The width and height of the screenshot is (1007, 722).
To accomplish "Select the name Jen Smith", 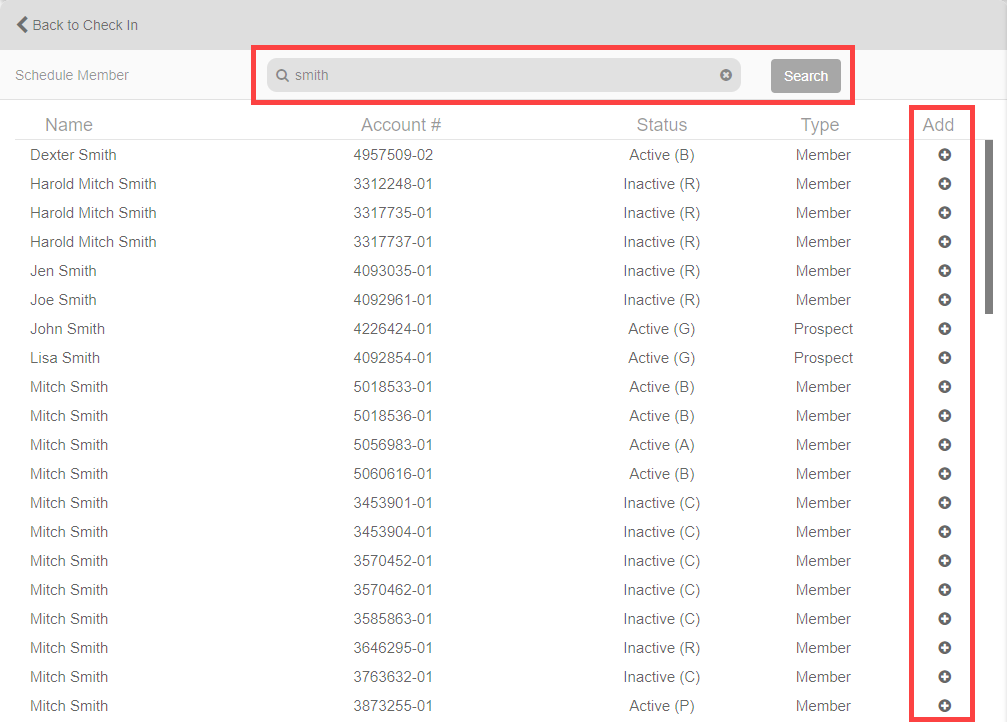I will tap(63, 270).
